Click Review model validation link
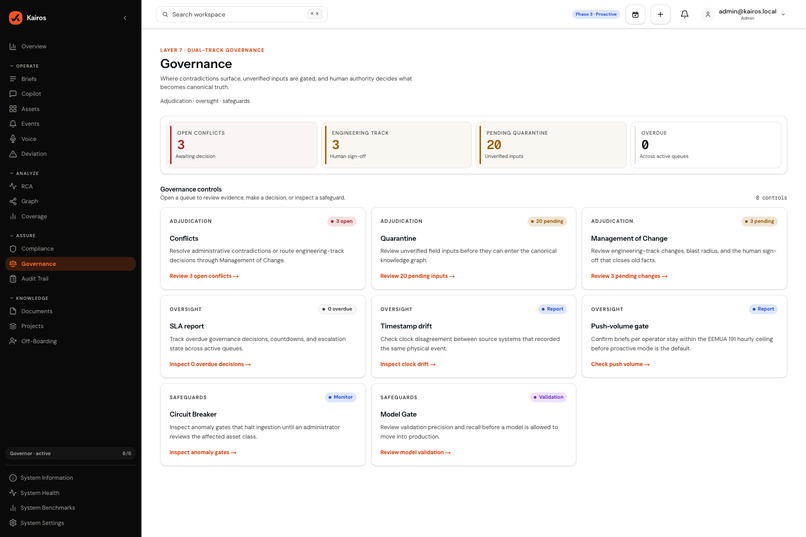The height and width of the screenshot is (537, 806). point(415,452)
